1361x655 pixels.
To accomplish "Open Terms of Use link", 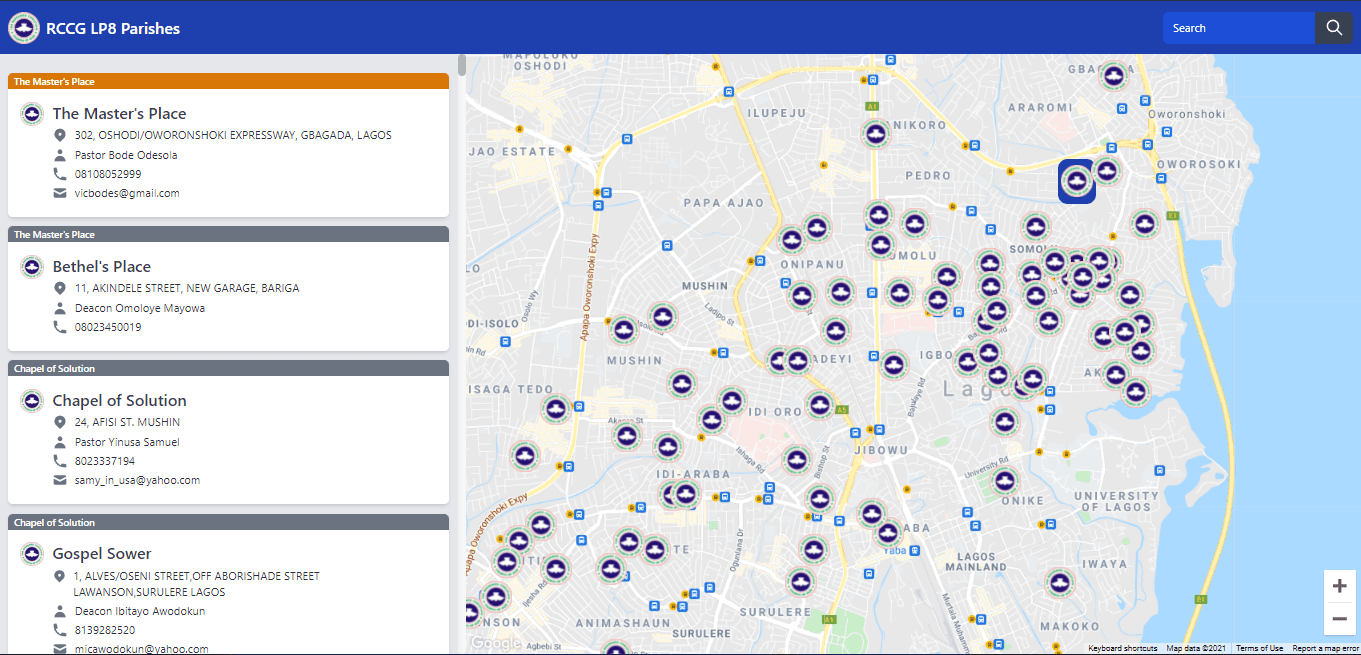I will (x=1259, y=649).
